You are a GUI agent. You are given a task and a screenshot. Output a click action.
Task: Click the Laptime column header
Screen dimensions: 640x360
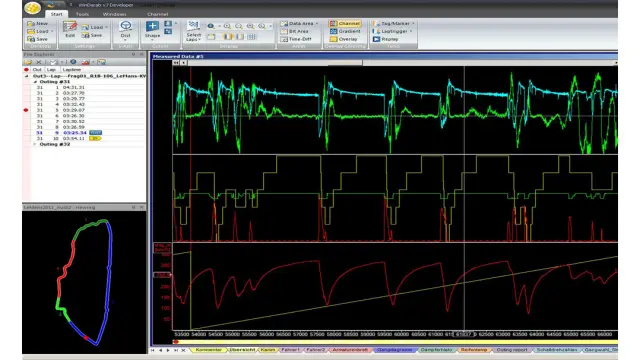[x=71, y=70]
